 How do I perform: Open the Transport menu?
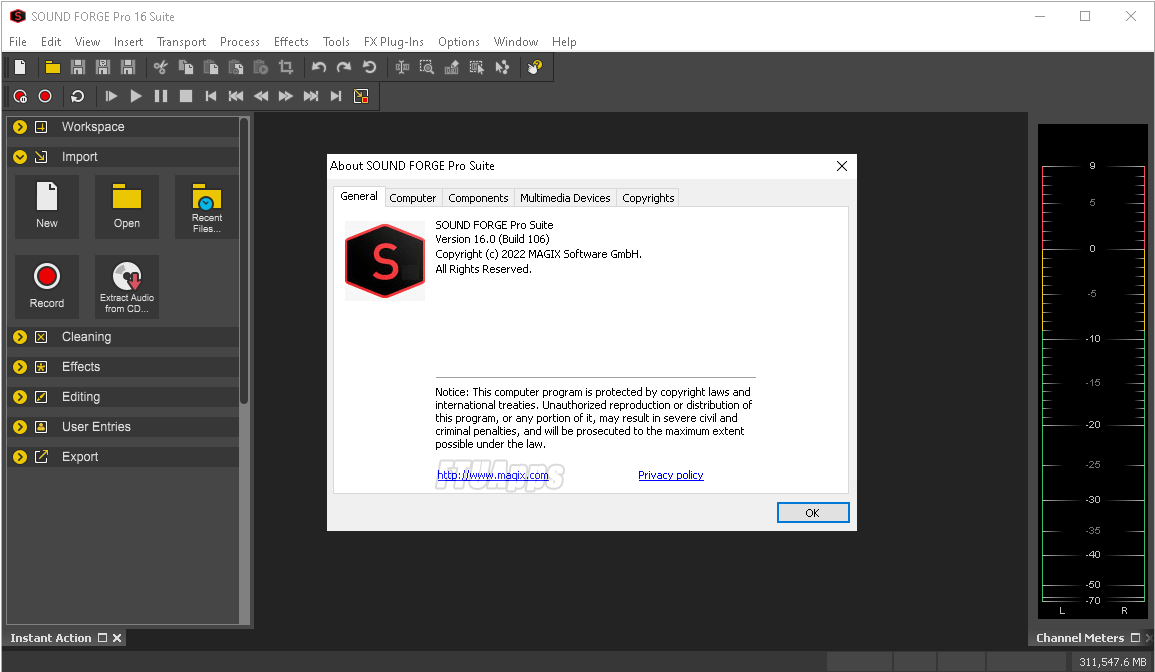click(x=181, y=42)
